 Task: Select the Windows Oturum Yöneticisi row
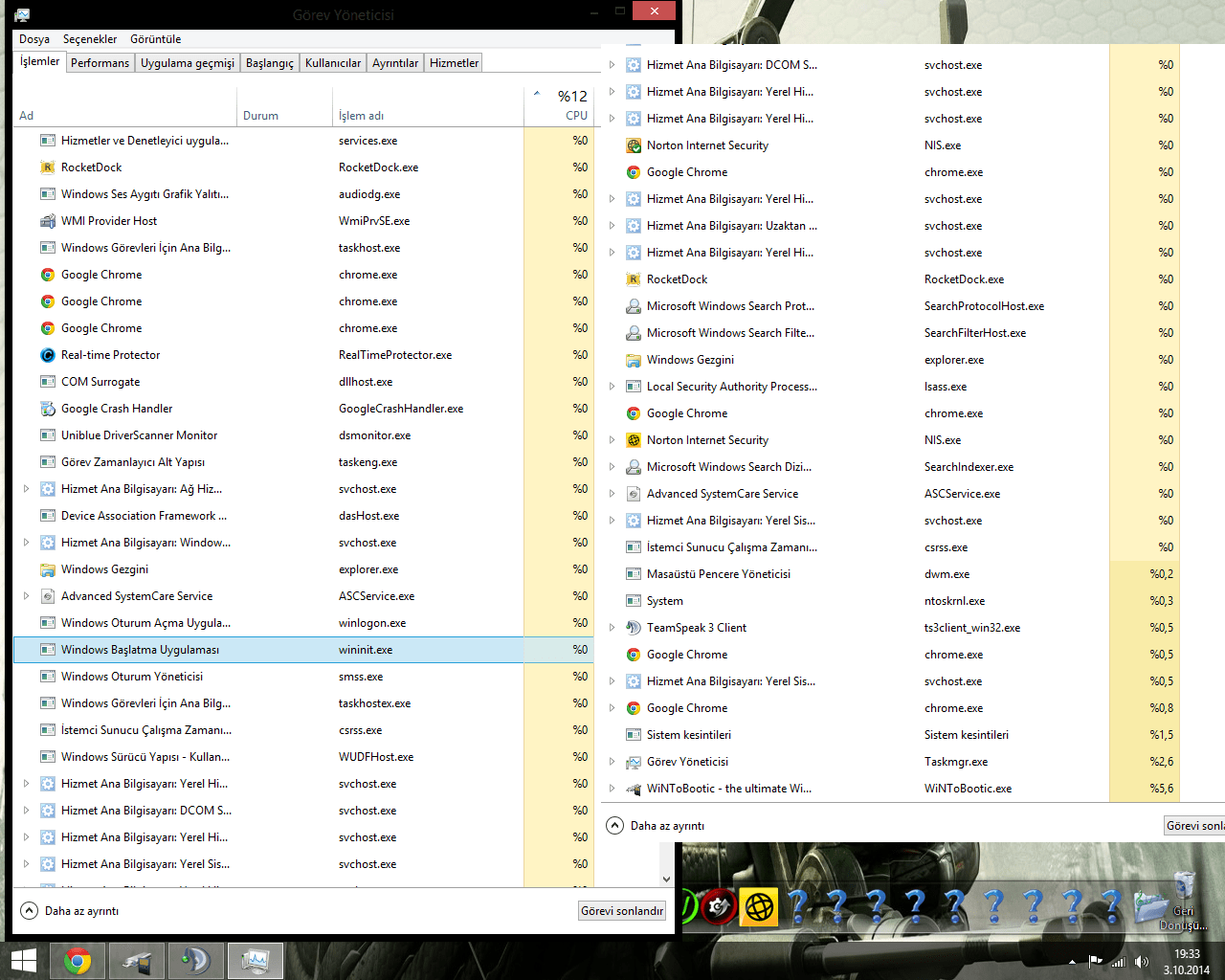click(303, 677)
